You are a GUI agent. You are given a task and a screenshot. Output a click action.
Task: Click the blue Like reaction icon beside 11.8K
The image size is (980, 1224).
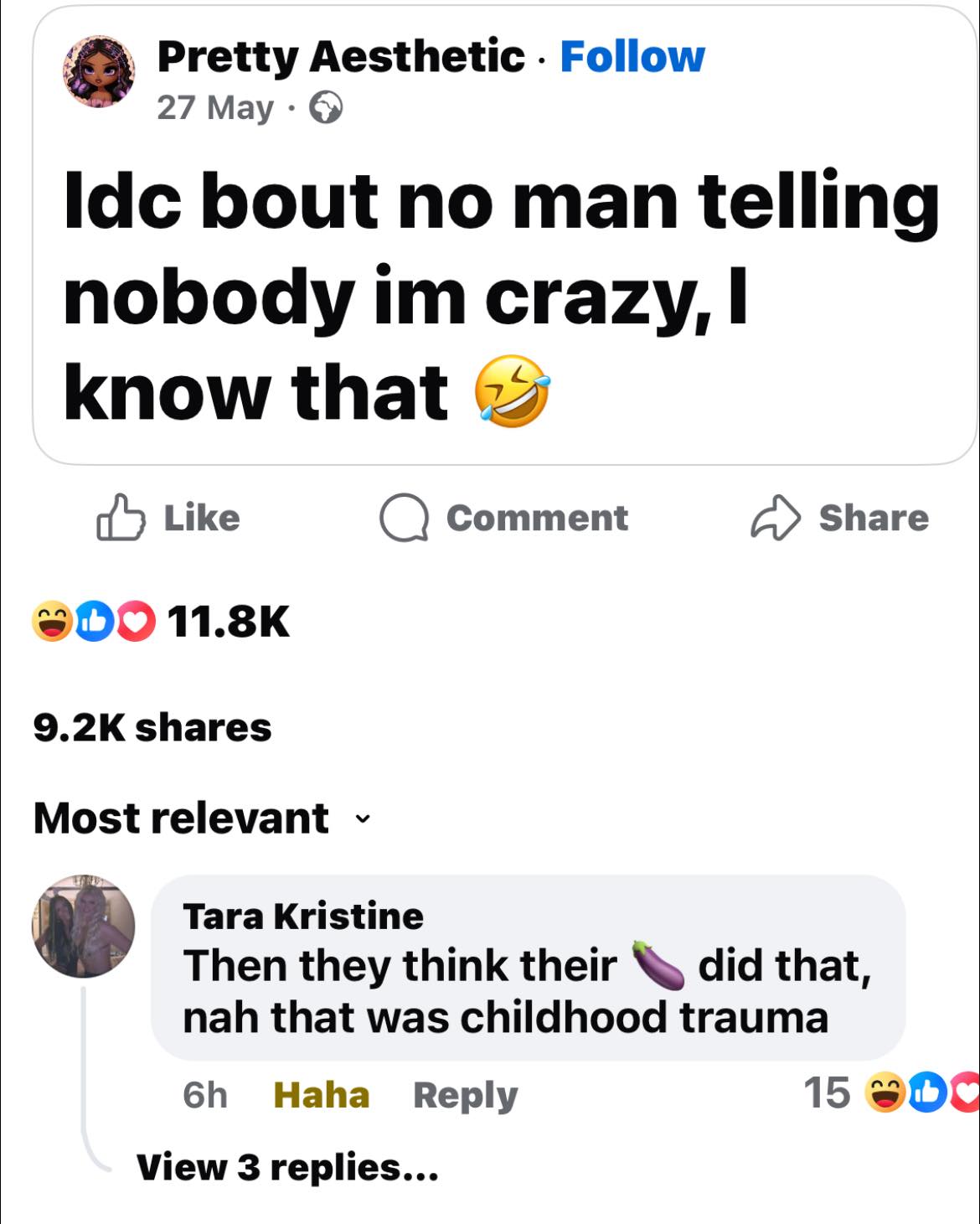(x=95, y=622)
